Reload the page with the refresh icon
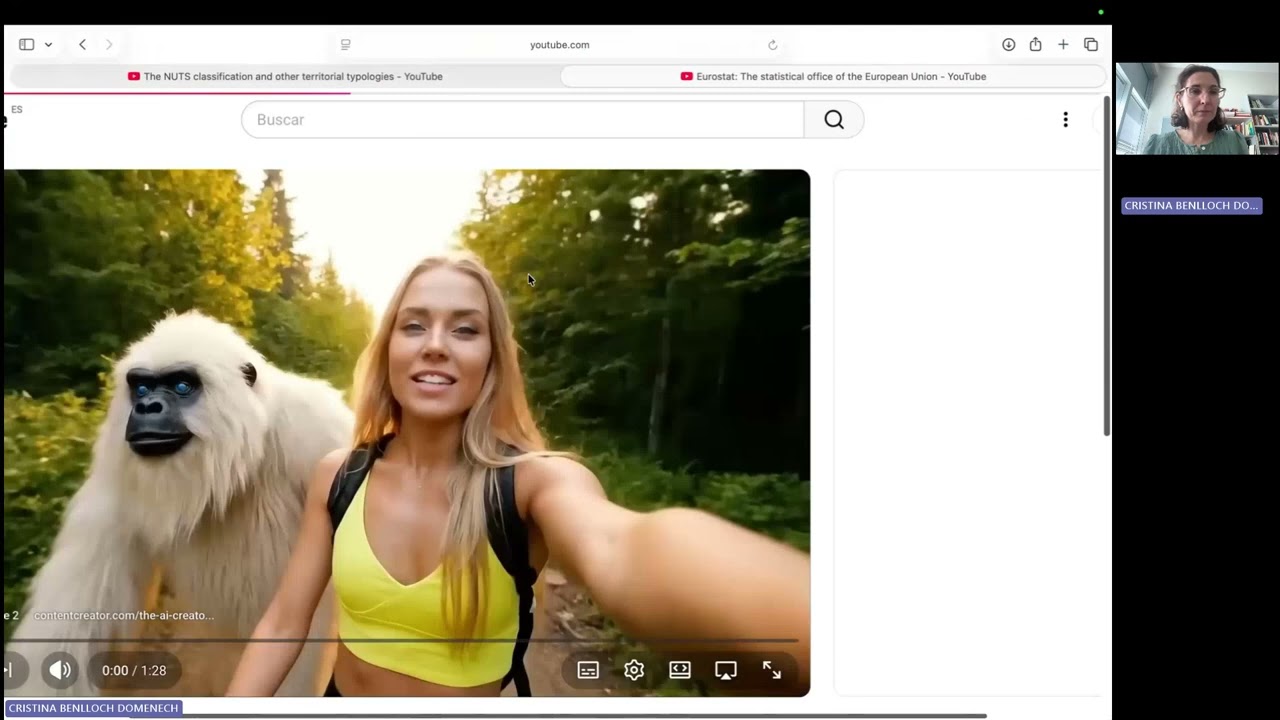The image size is (1280, 720). [x=772, y=45]
